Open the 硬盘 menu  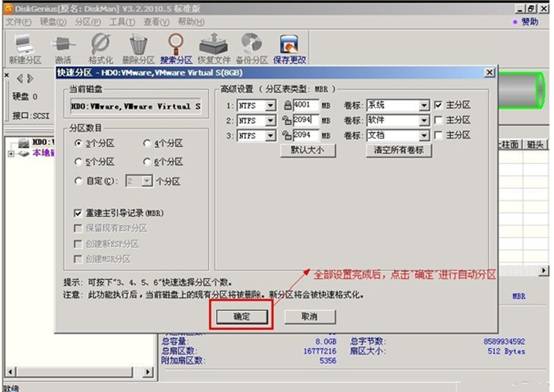[53, 22]
